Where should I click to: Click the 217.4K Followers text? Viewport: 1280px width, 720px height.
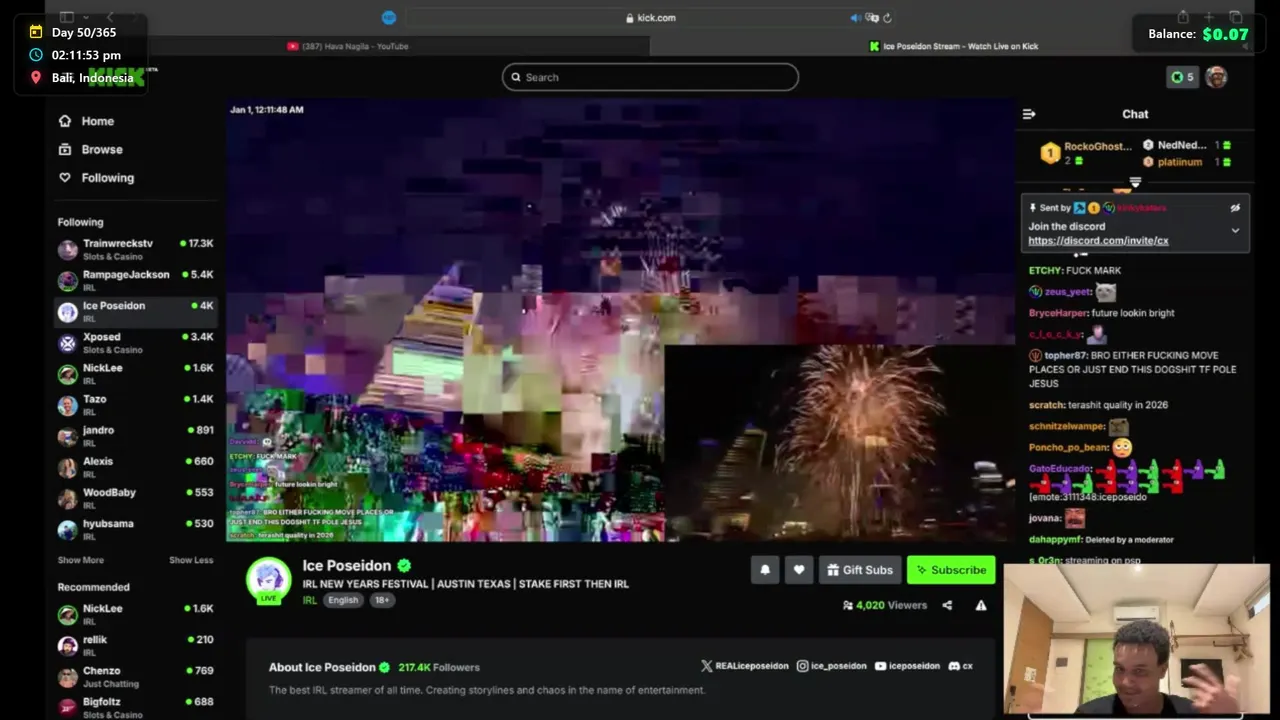tap(439, 667)
